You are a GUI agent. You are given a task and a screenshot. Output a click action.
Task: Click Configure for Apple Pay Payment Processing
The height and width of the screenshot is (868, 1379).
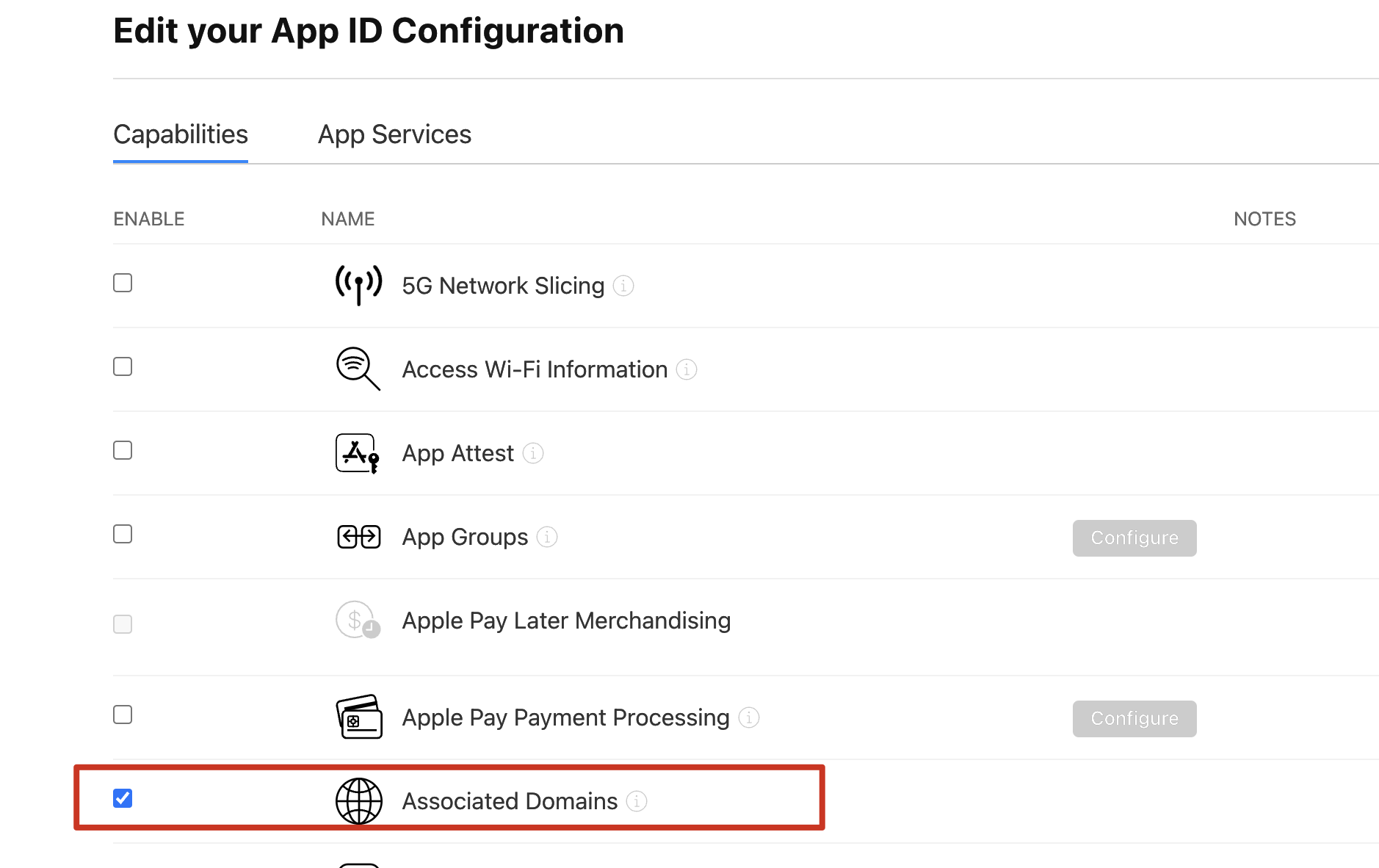tap(1134, 719)
